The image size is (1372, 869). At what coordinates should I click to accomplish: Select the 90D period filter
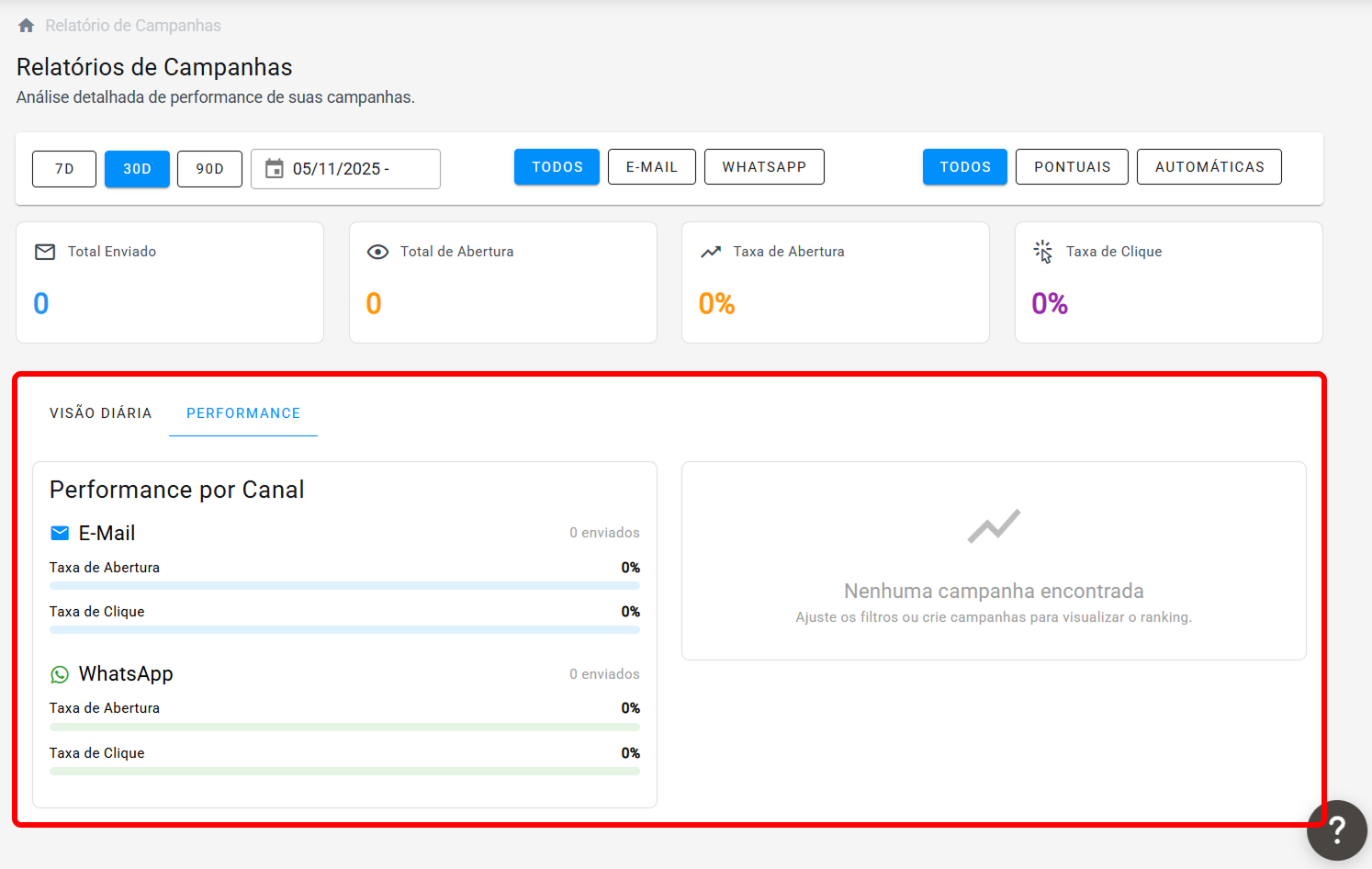(x=209, y=169)
